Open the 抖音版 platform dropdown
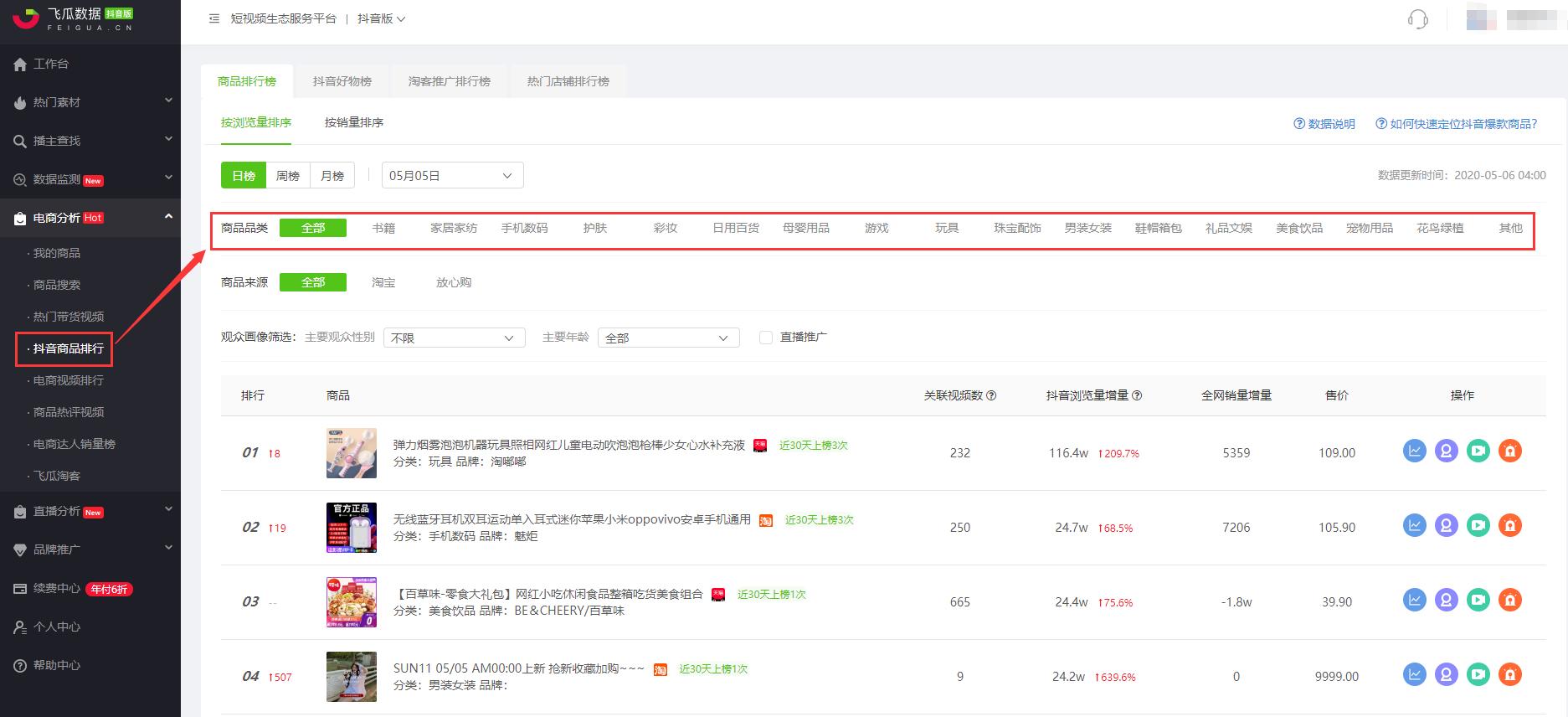 pyautogui.click(x=381, y=18)
